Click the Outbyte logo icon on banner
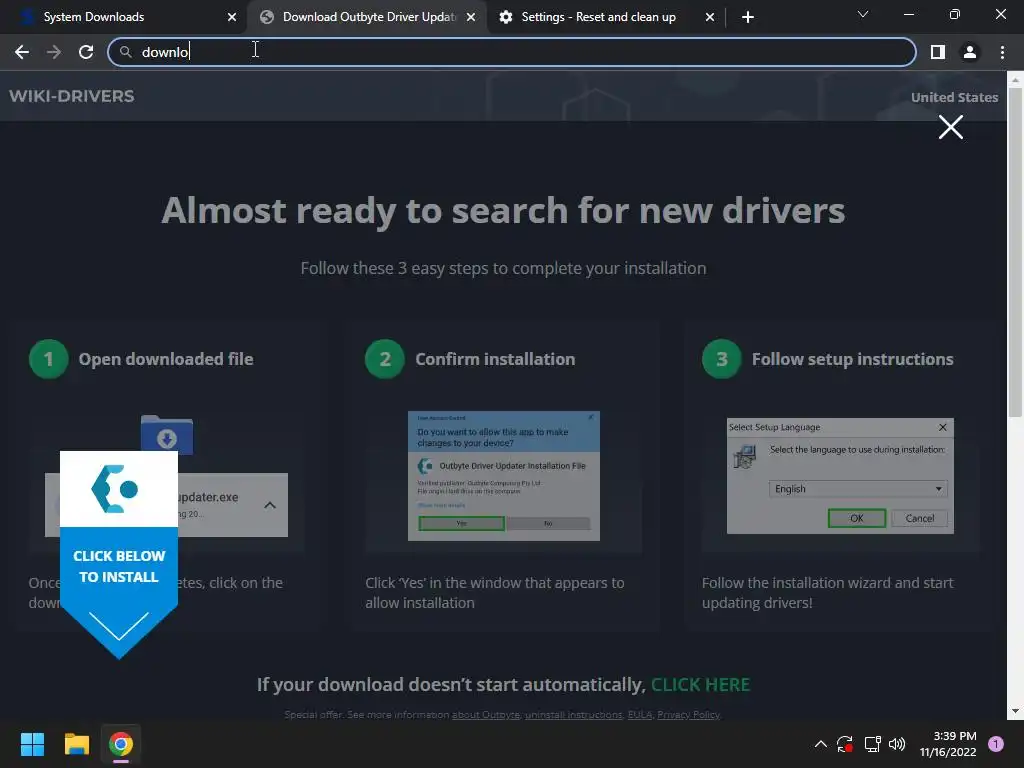 coord(115,488)
